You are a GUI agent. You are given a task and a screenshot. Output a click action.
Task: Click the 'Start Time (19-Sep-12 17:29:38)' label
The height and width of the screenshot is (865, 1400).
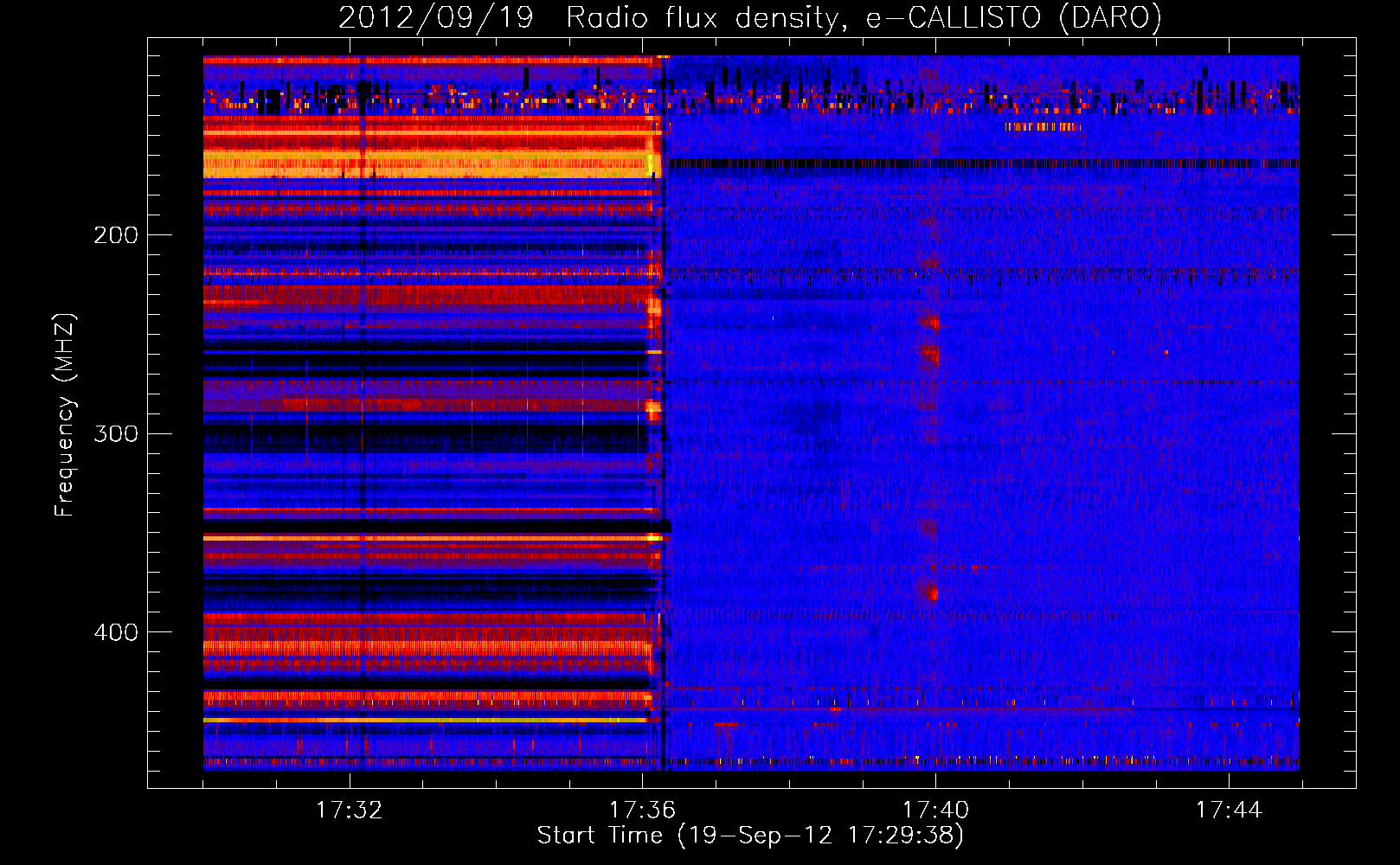tap(750, 836)
